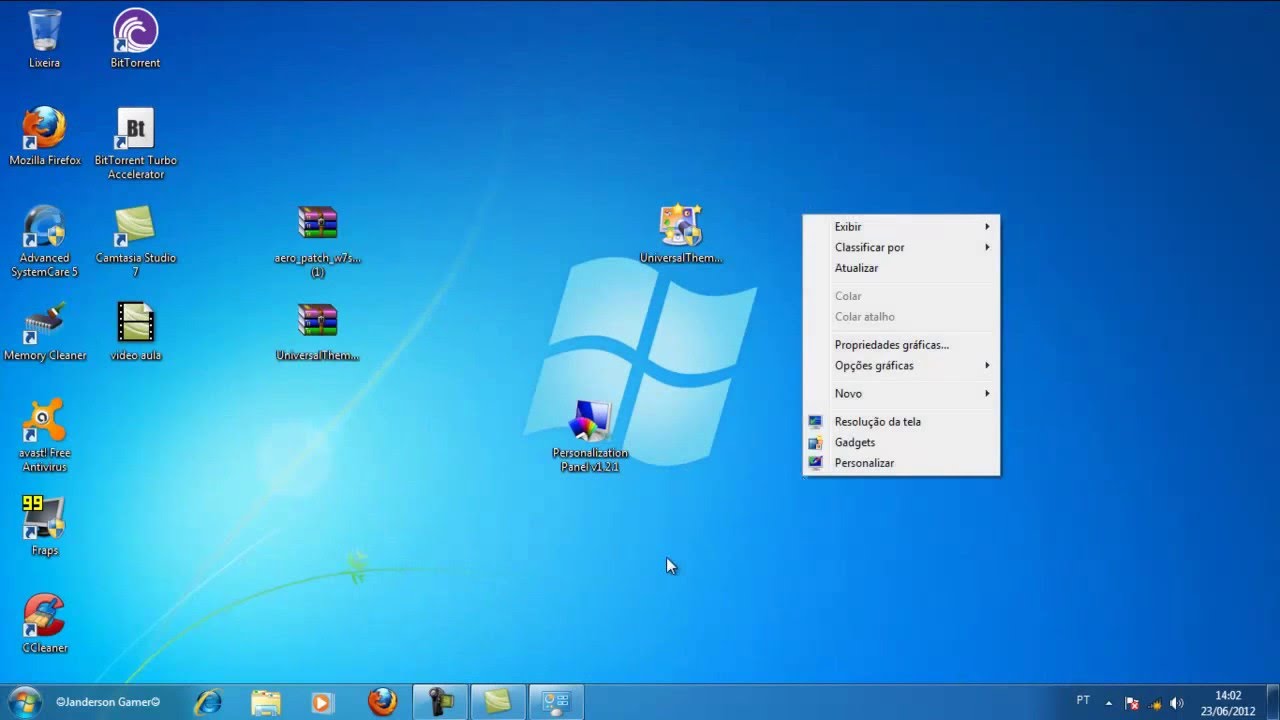Open Propriedades gráficas... from context menu
The width and height of the screenshot is (1280, 720).
tap(901, 344)
